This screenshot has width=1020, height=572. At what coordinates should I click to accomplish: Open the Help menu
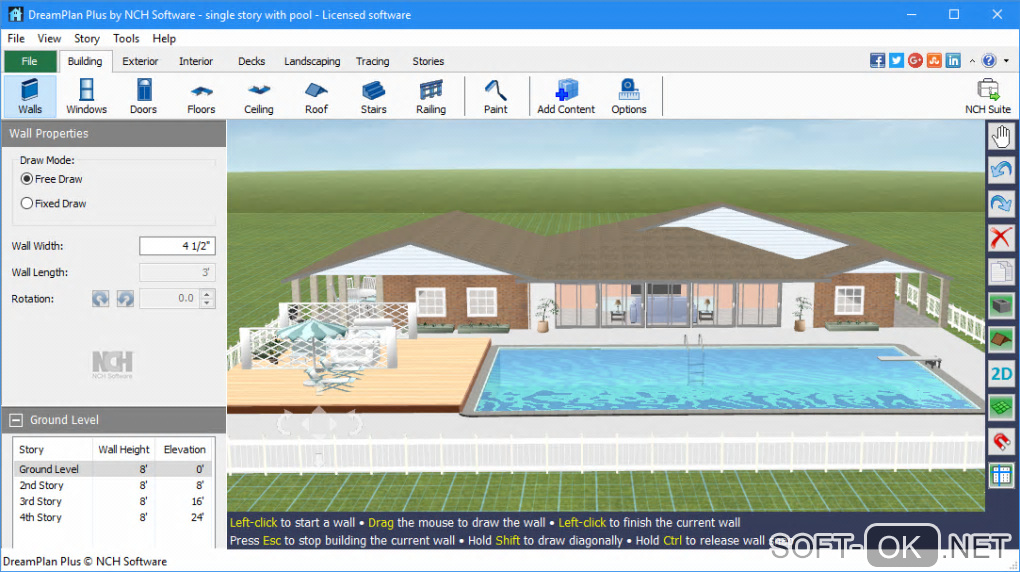(164, 38)
